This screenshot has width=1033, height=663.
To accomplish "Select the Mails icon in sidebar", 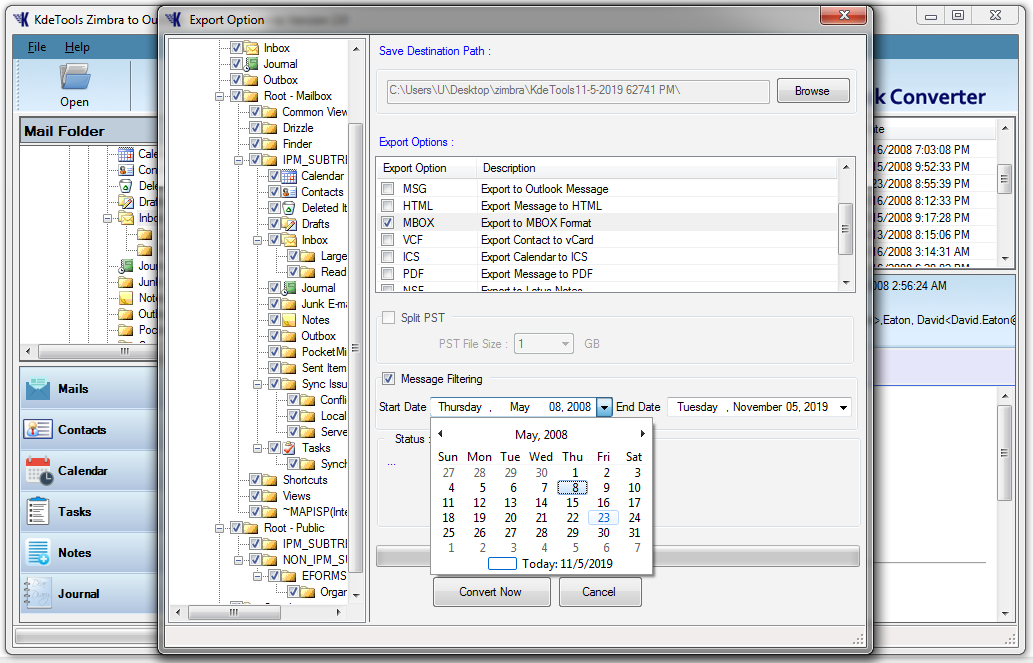I will [38, 389].
